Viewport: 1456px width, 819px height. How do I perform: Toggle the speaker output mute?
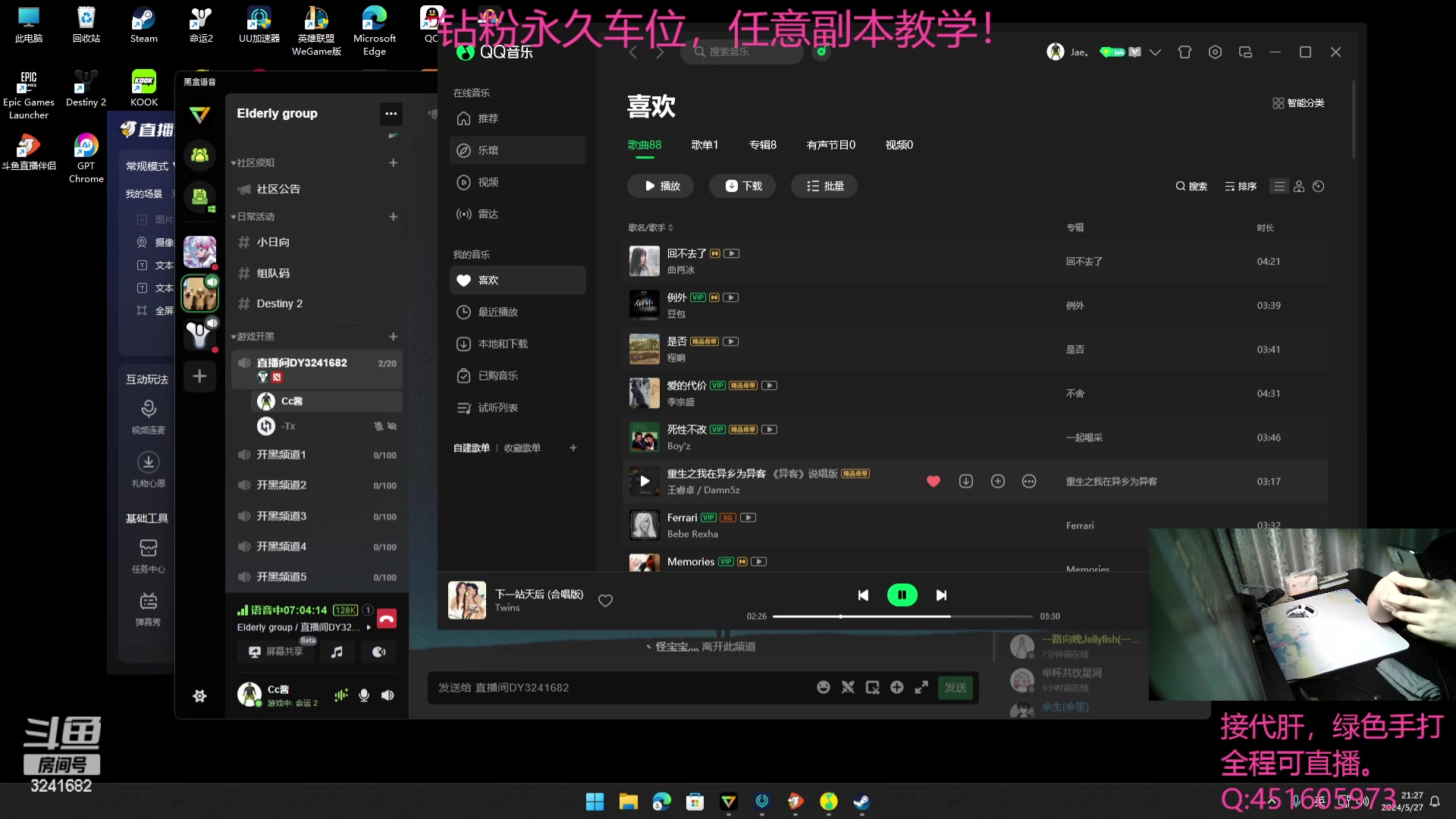[388, 695]
